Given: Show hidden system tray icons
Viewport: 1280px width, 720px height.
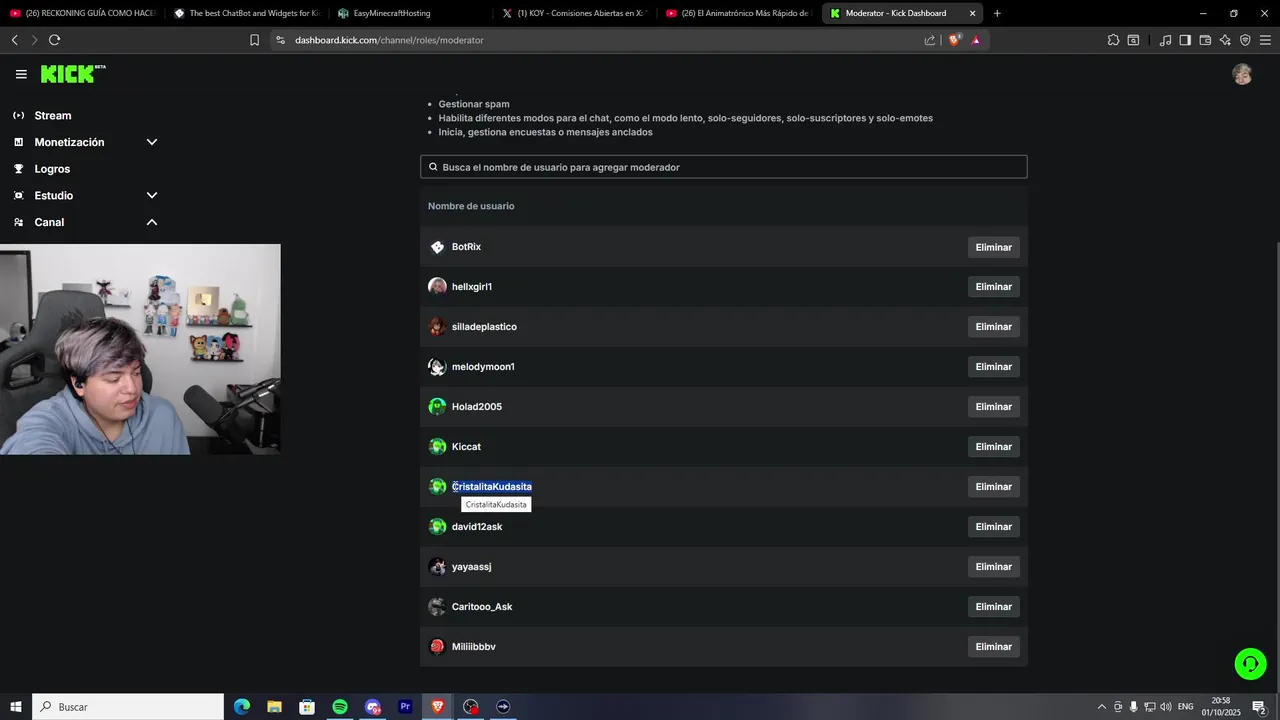Looking at the screenshot, I should pyautogui.click(x=1102, y=707).
